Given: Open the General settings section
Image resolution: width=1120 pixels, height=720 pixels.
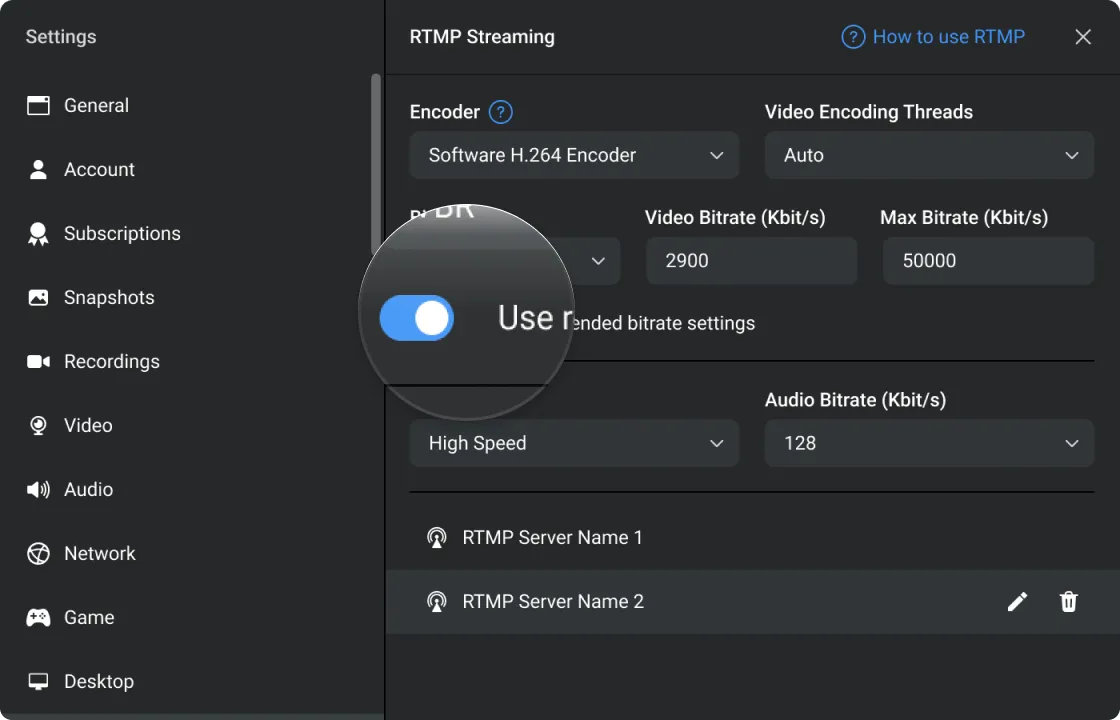Looking at the screenshot, I should 96,105.
